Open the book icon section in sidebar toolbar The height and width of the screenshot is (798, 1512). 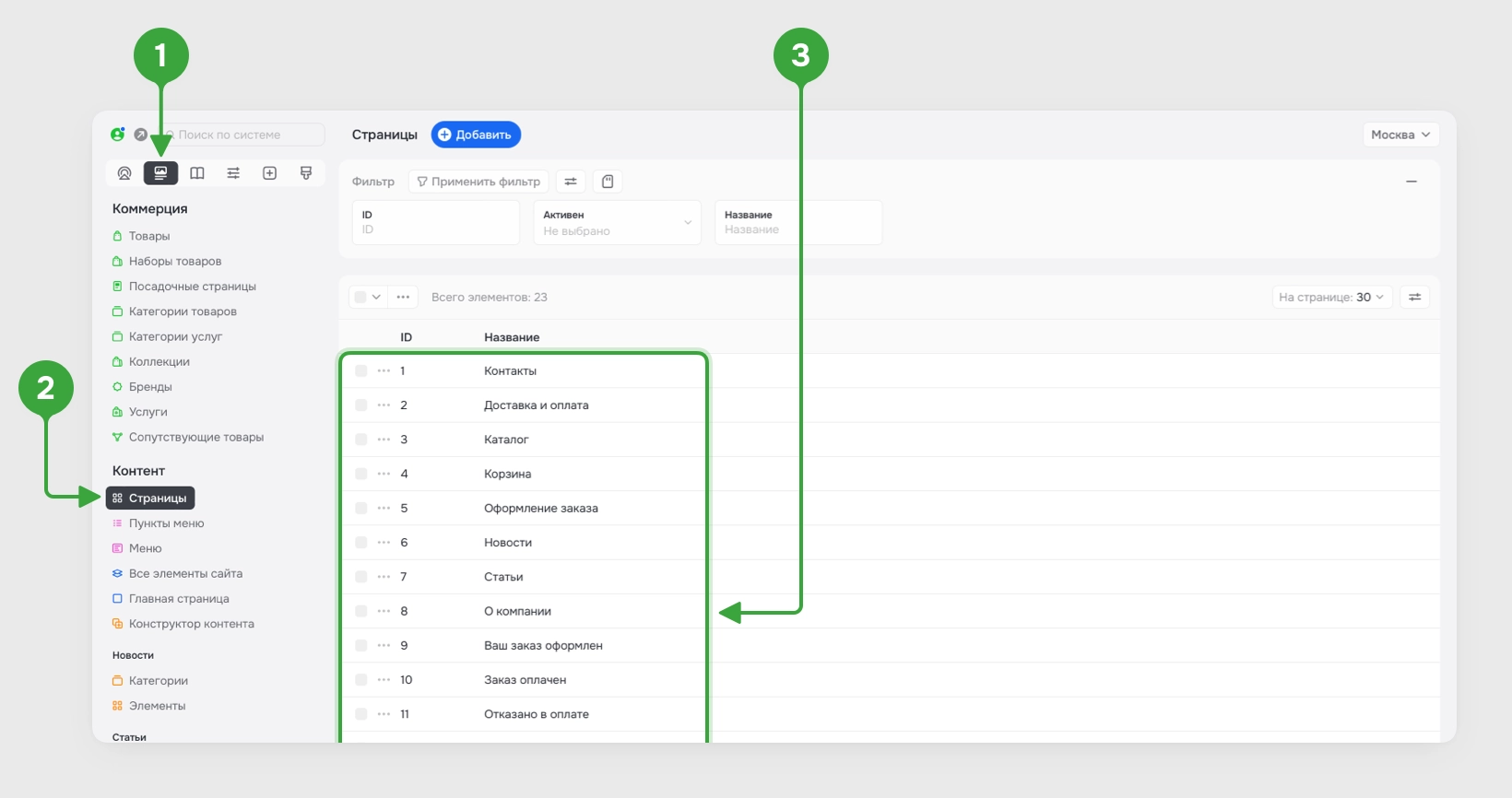(197, 173)
